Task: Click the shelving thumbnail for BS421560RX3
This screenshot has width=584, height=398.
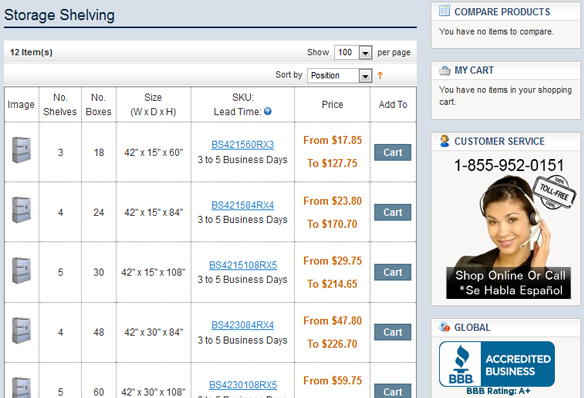Action: coord(22,150)
